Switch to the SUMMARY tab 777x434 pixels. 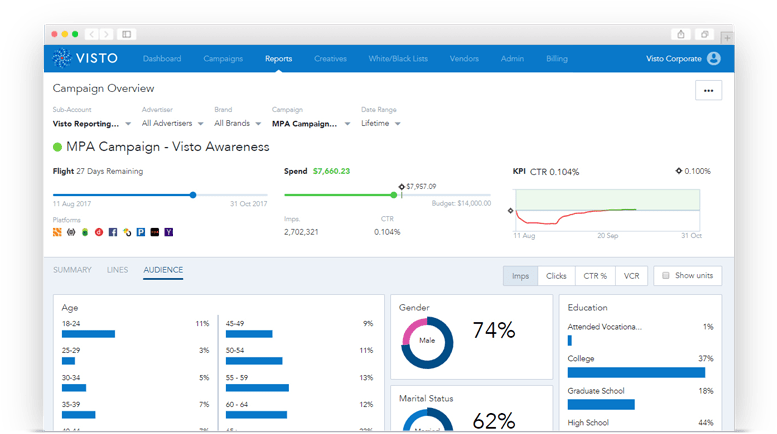[x=72, y=270]
